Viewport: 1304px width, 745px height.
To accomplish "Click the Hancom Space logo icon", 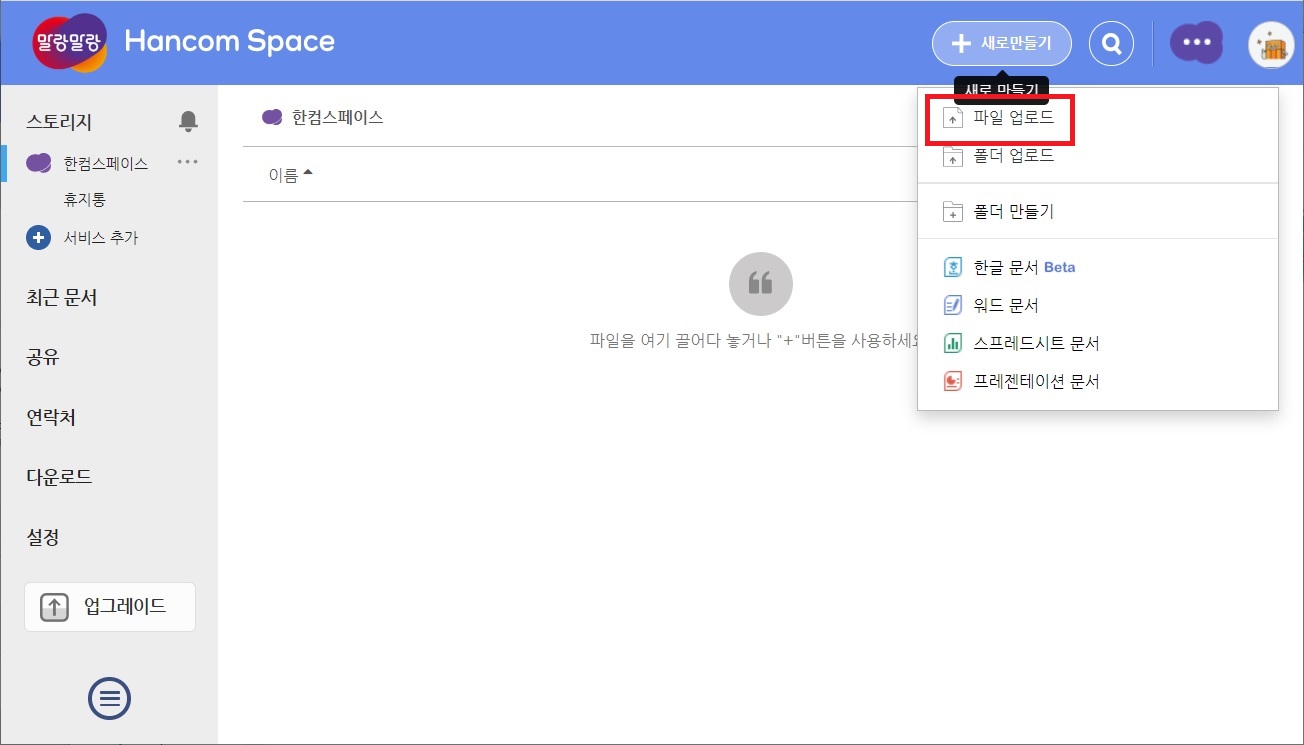I will pyautogui.click(x=70, y=43).
